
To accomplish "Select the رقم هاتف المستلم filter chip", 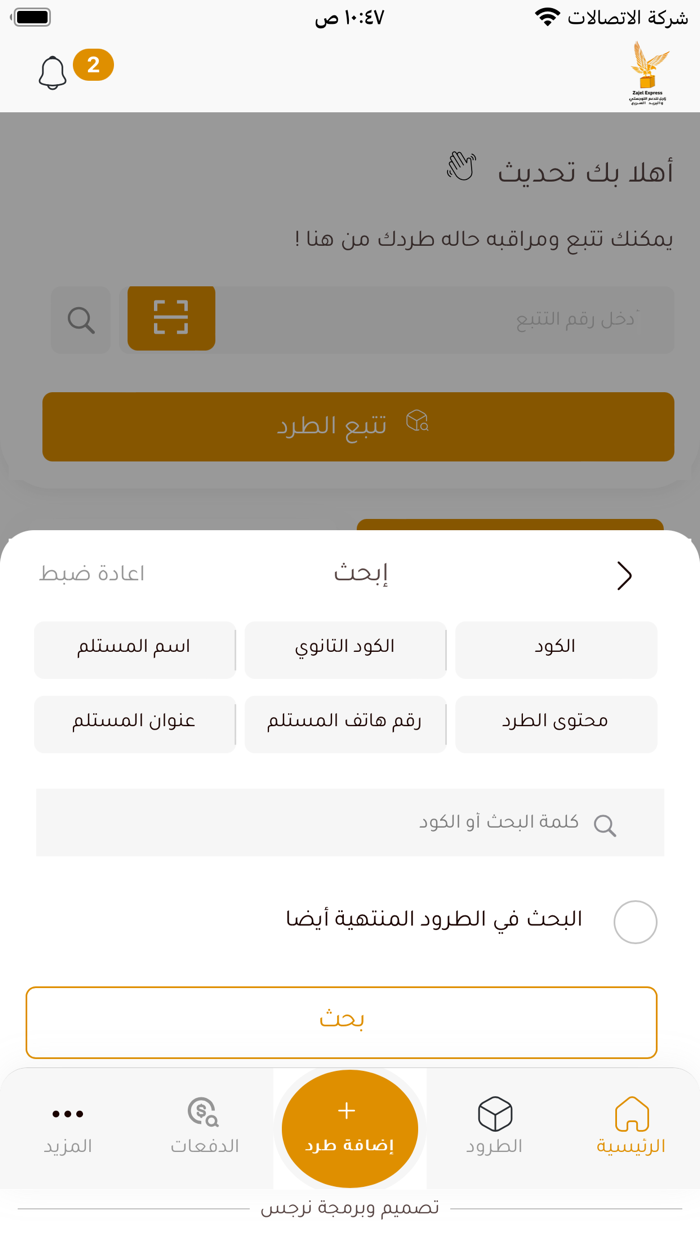I will (x=345, y=724).
